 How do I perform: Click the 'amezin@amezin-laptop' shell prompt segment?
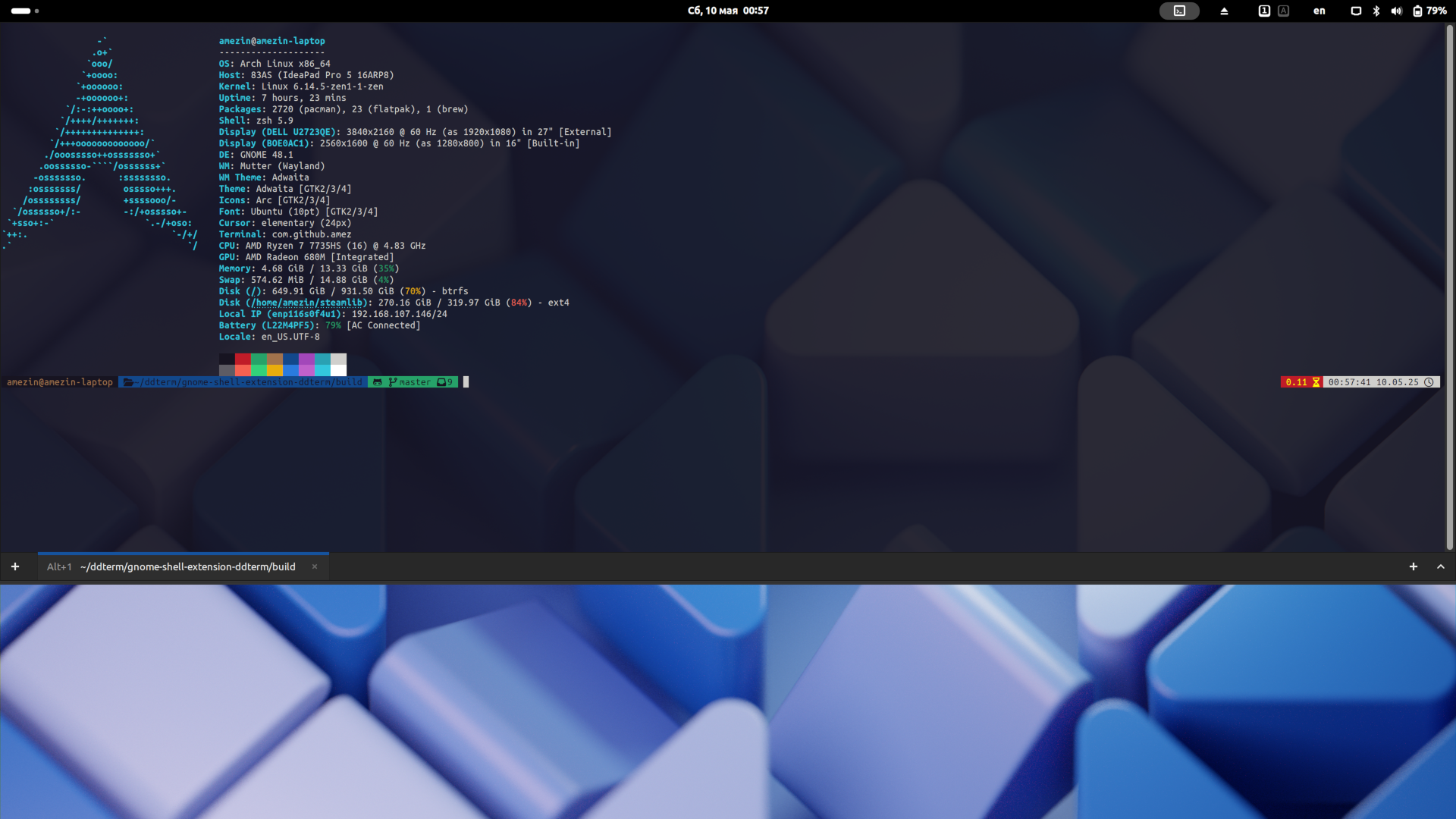click(x=60, y=382)
